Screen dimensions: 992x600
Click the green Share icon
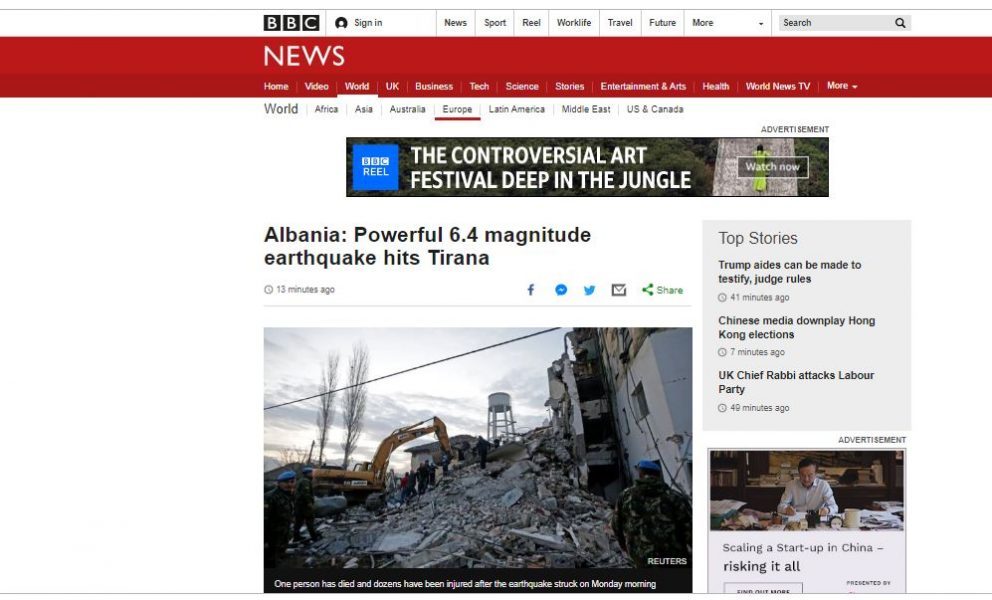pos(647,289)
